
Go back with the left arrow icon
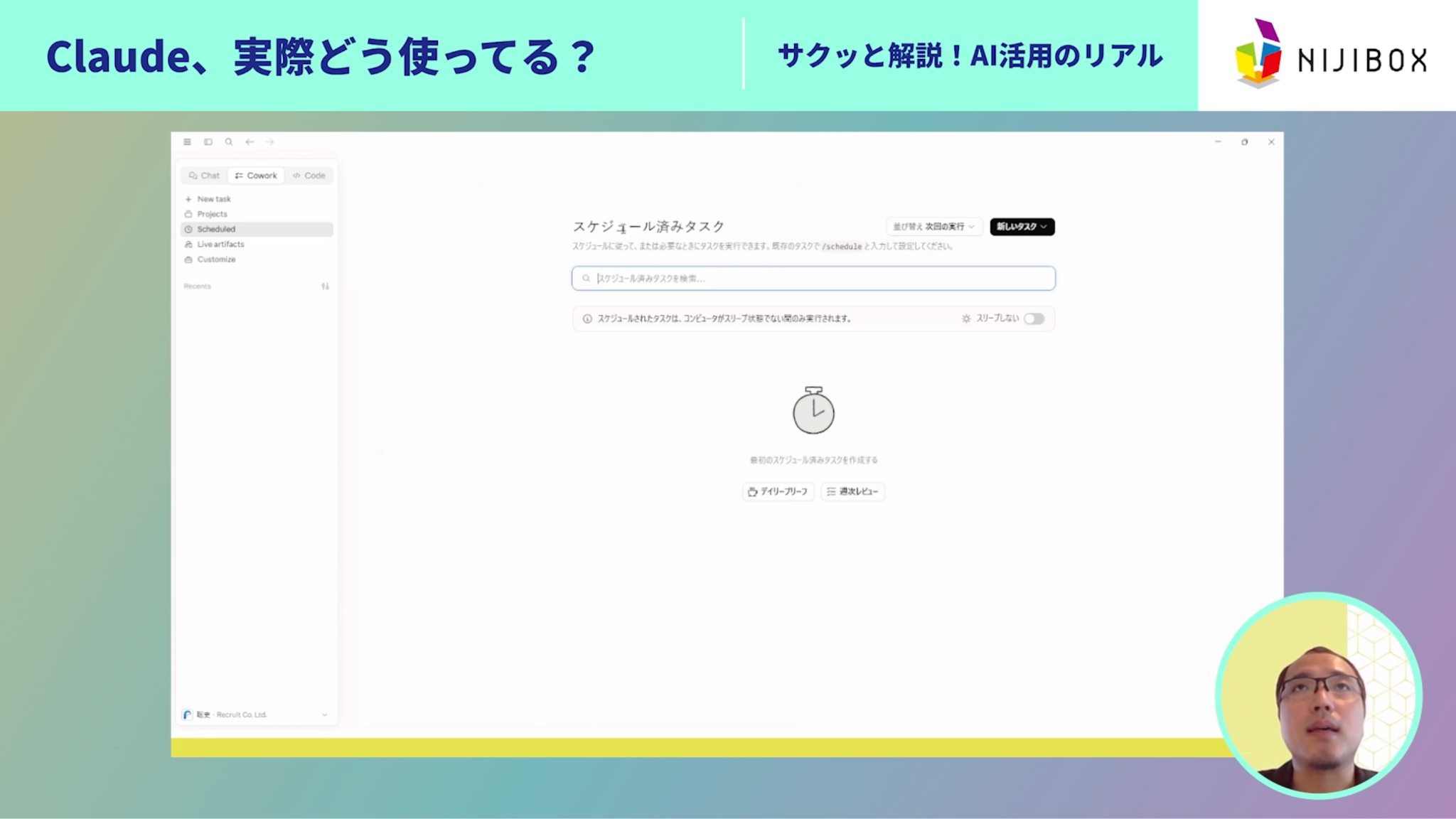pos(250,142)
